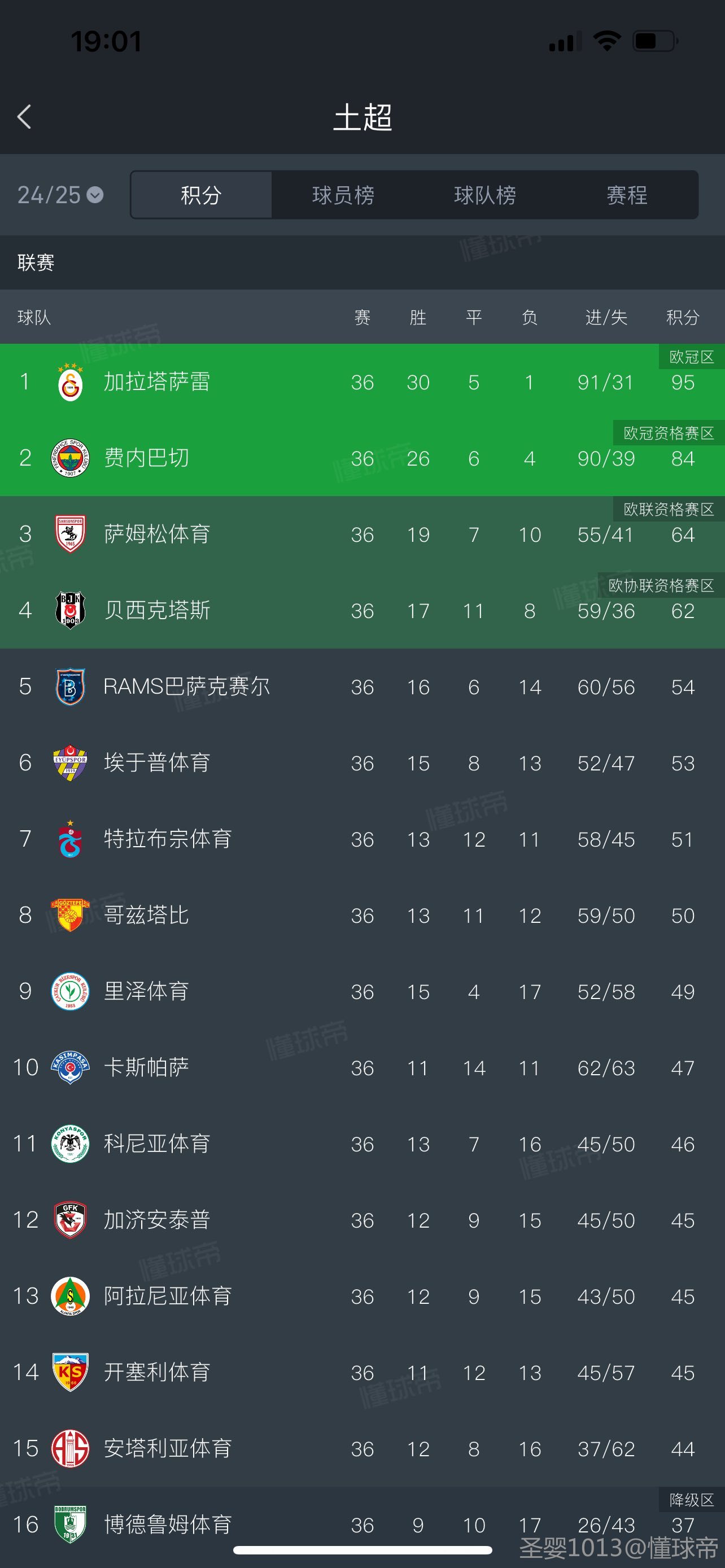Tap the Samsunspor club crest
Viewport: 725px width, 1568px height.
(70, 535)
